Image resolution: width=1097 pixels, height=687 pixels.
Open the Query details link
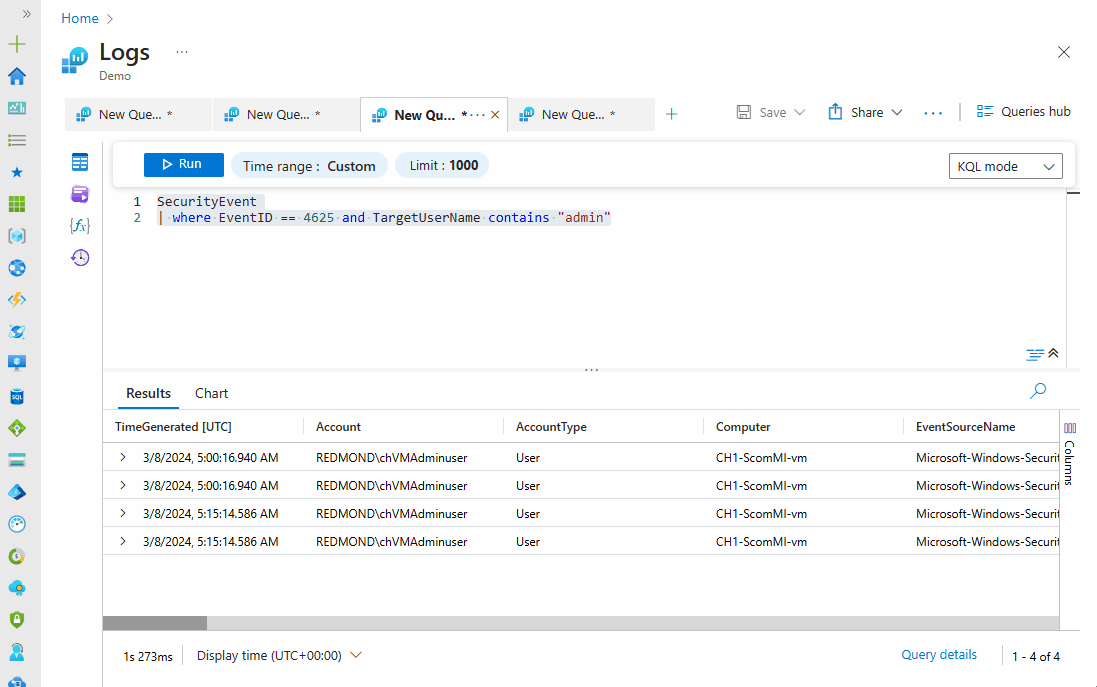tap(939, 655)
